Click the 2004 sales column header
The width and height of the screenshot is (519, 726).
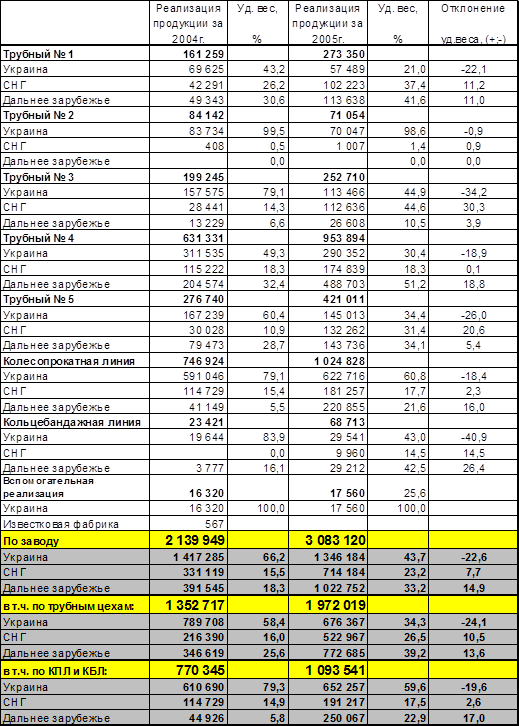click(x=188, y=23)
